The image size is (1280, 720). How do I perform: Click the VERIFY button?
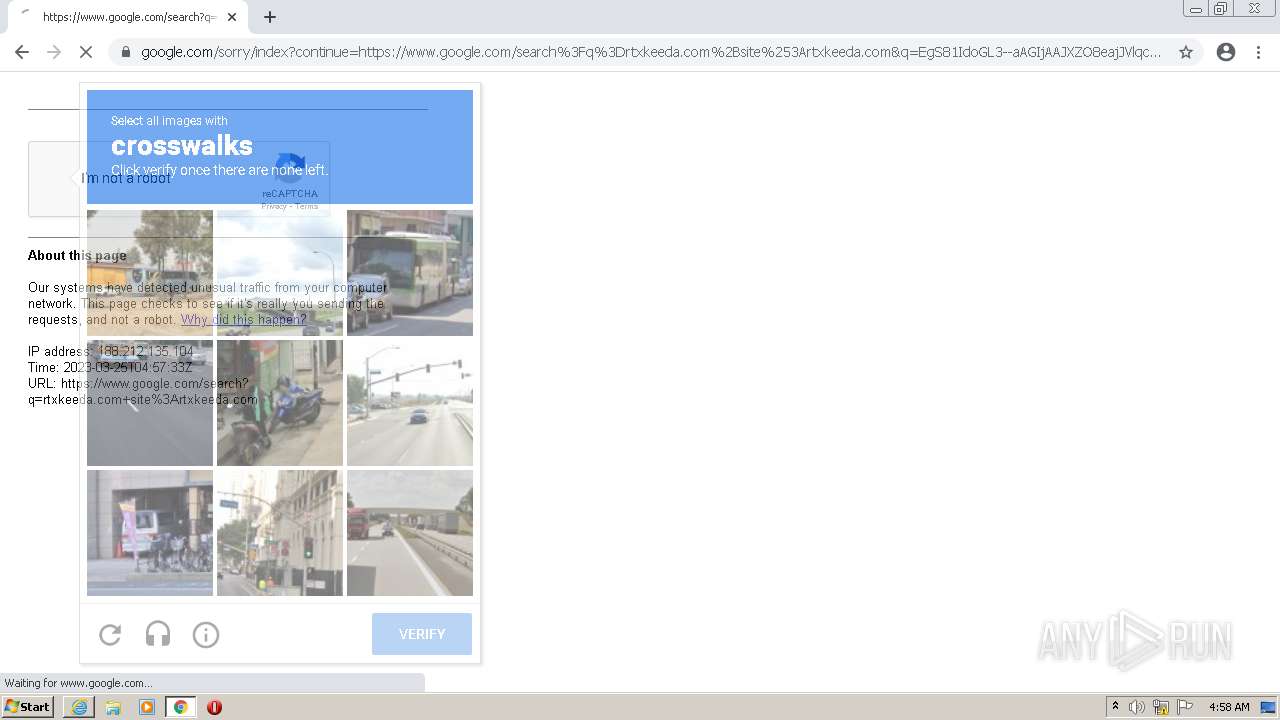pos(422,634)
